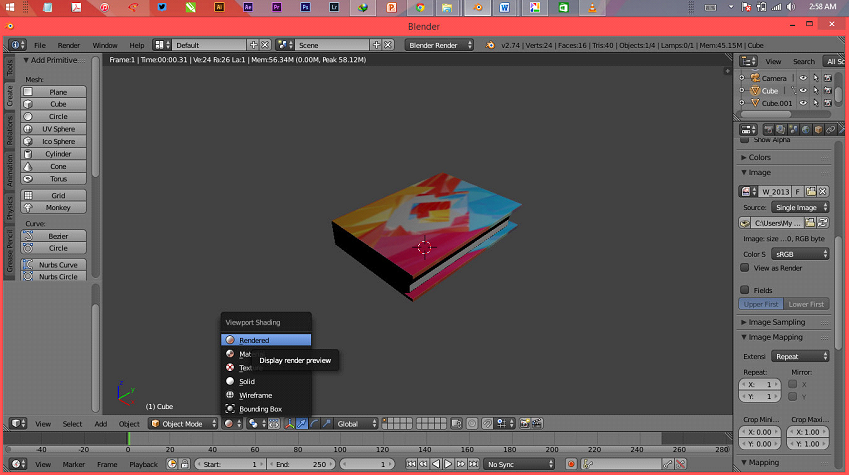849x475 pixels.
Task: Collapse the Image Mapping panel
Action: (774, 337)
